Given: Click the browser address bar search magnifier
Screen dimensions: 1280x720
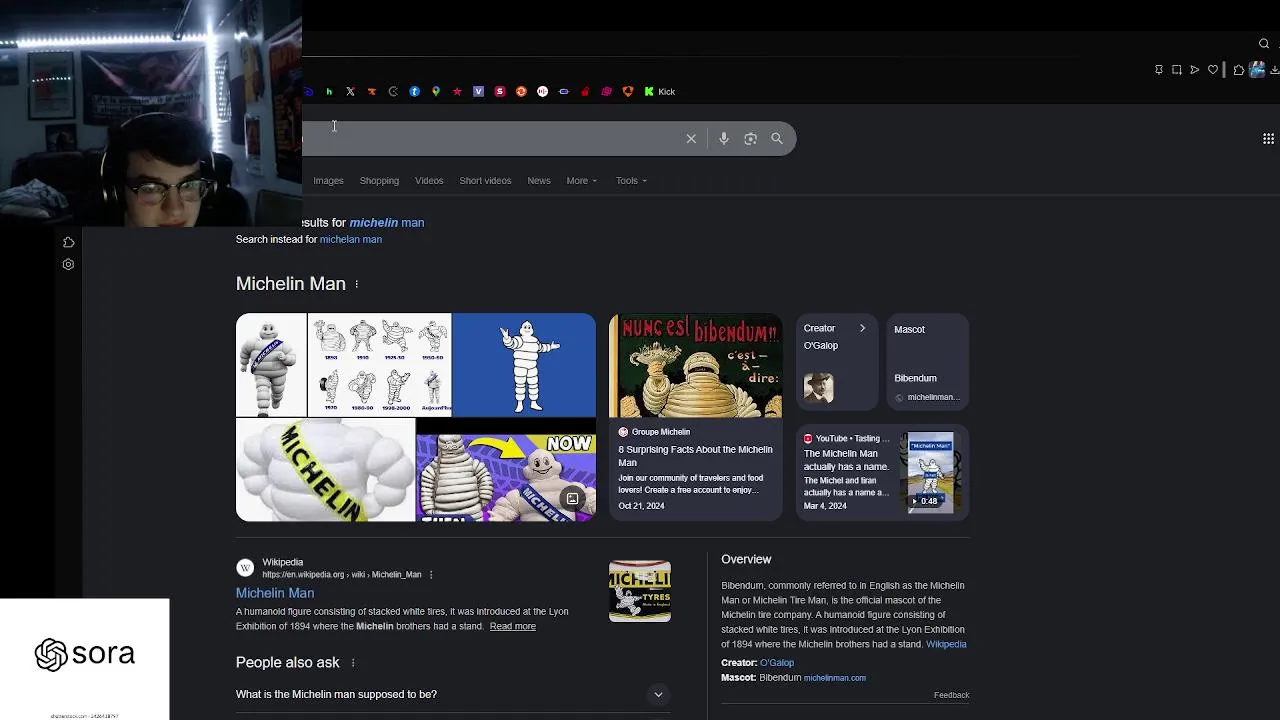Looking at the screenshot, I should 1264,44.
